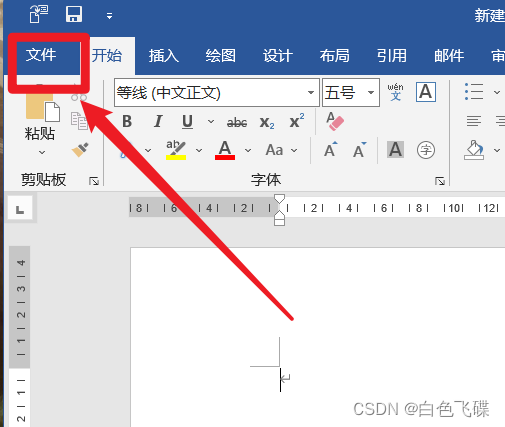Open the 剪贴板 dialog launcher

click(94, 181)
